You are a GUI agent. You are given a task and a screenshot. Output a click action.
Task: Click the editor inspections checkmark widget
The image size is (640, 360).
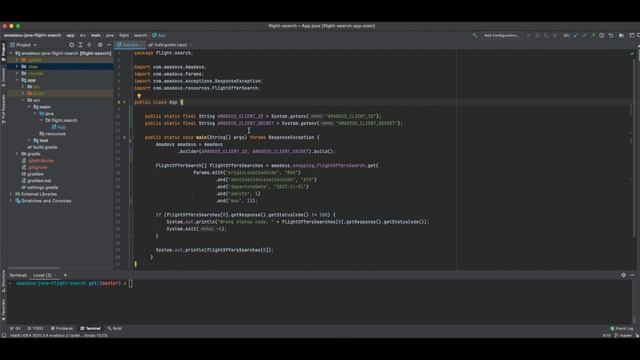click(632, 53)
